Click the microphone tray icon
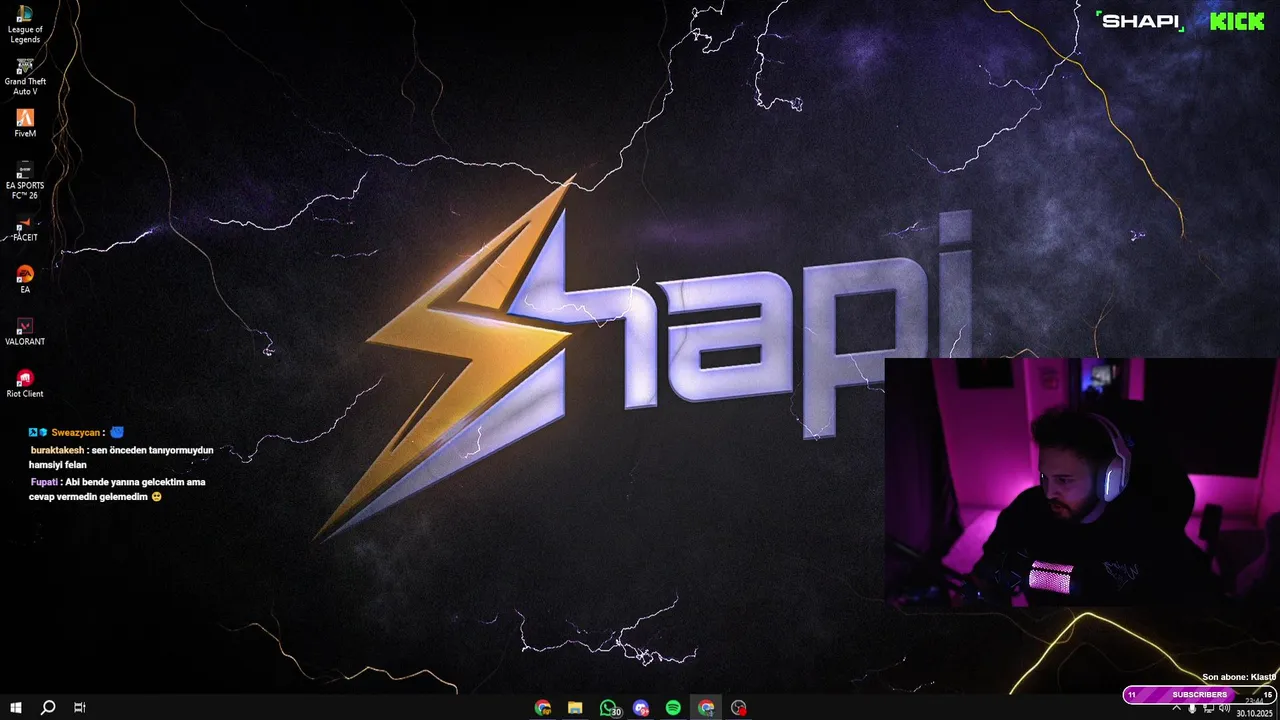 pyautogui.click(x=1192, y=708)
